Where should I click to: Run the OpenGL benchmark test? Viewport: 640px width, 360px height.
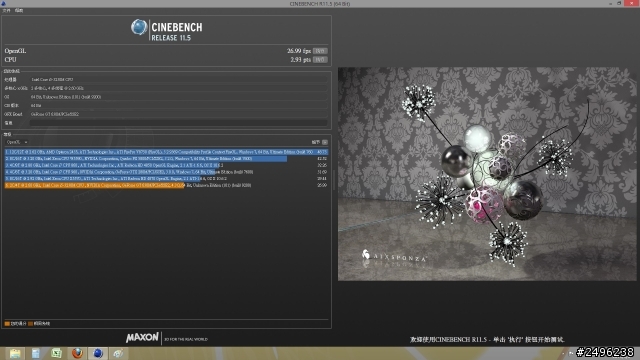coord(320,51)
